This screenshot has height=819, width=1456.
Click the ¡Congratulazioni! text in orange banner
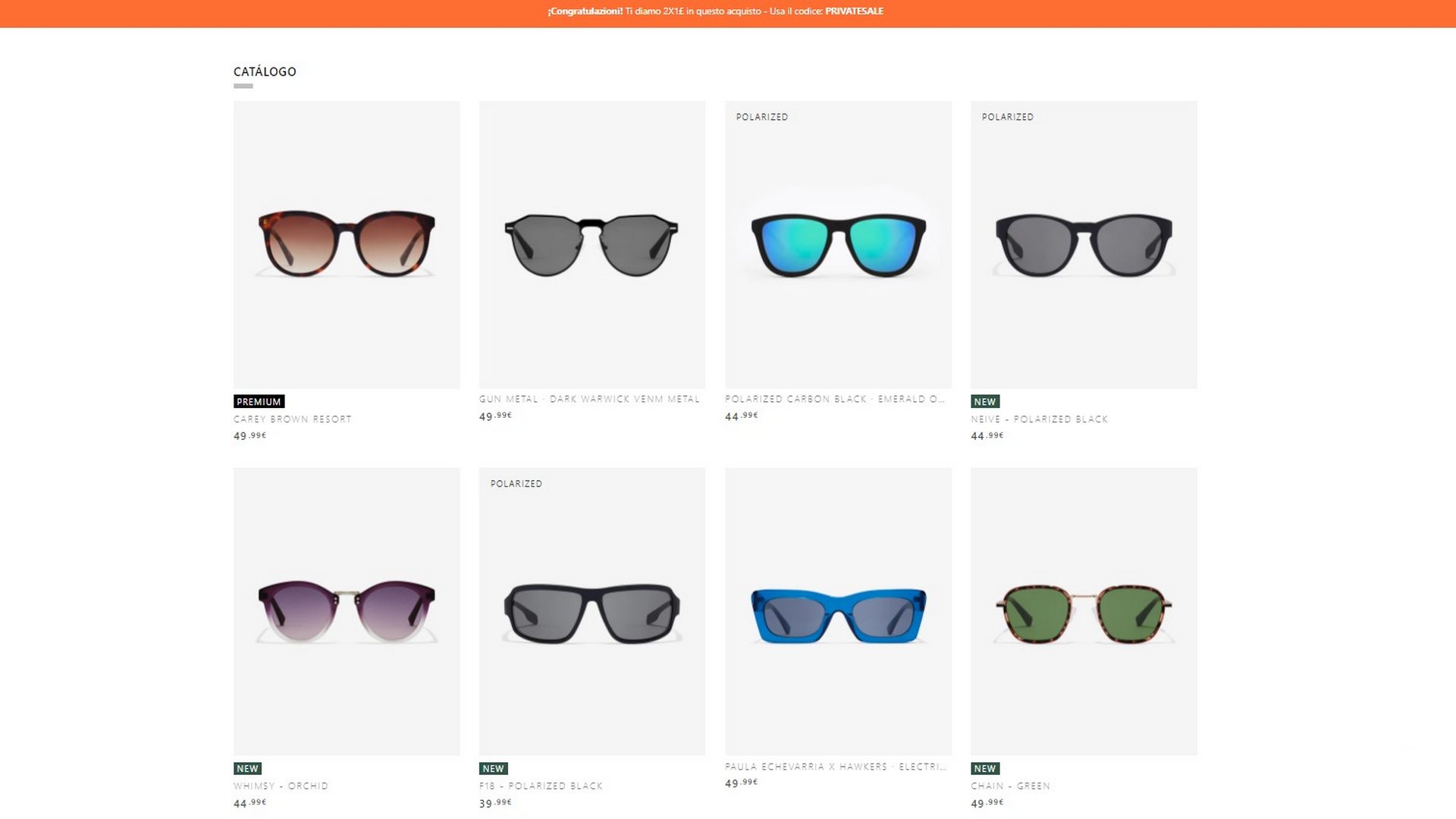[585, 11]
